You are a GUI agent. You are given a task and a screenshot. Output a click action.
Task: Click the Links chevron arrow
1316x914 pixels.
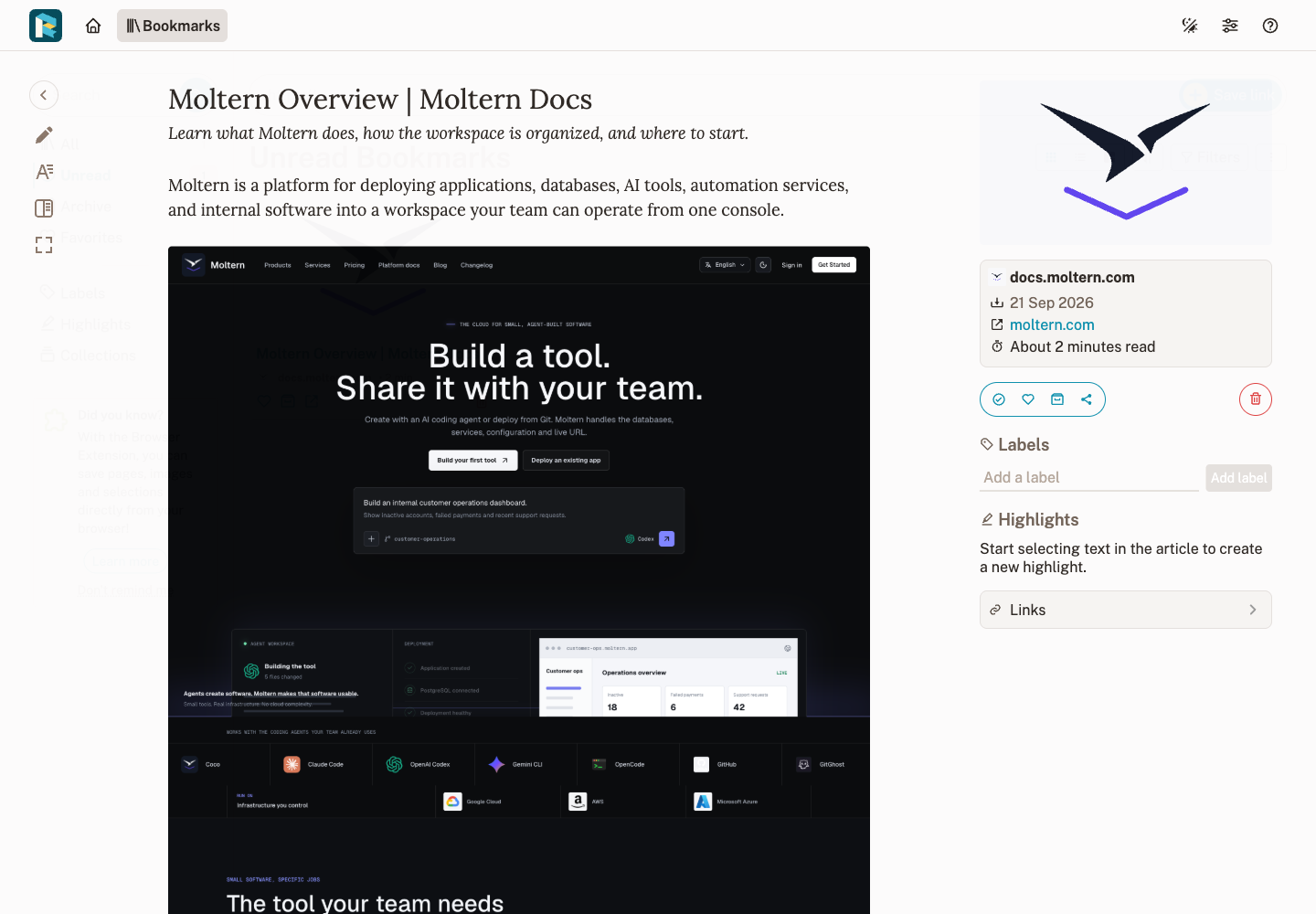[1253, 610]
